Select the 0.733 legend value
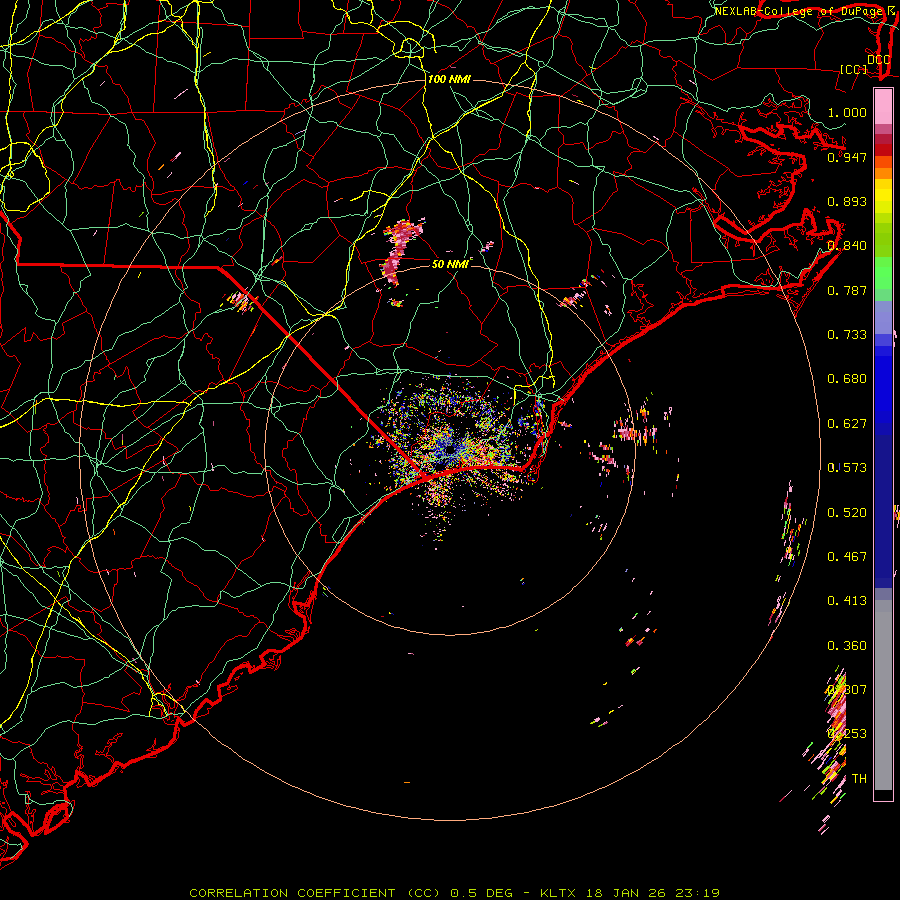The image size is (900, 900). tap(847, 335)
